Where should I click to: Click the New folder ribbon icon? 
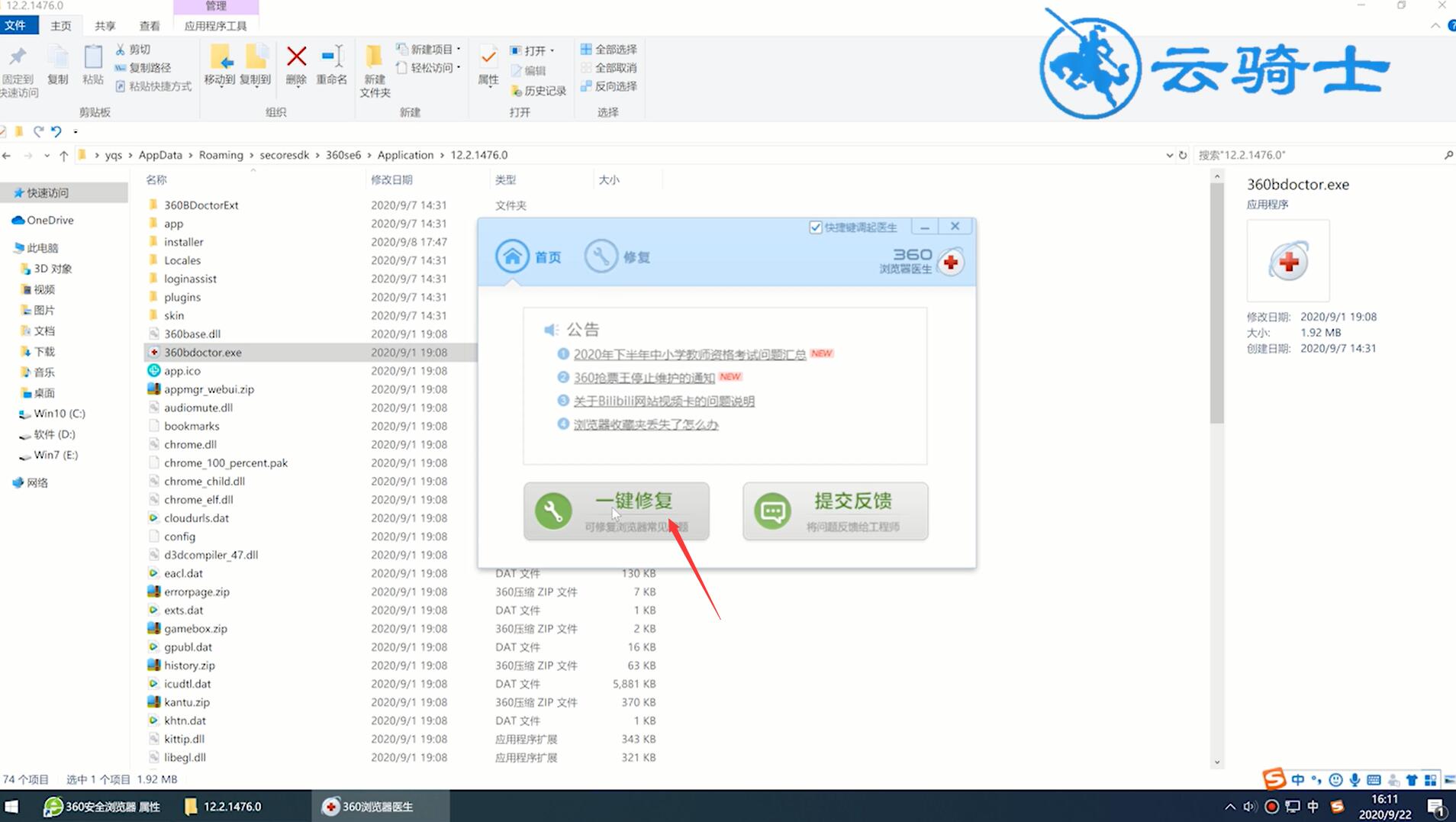coord(374,56)
